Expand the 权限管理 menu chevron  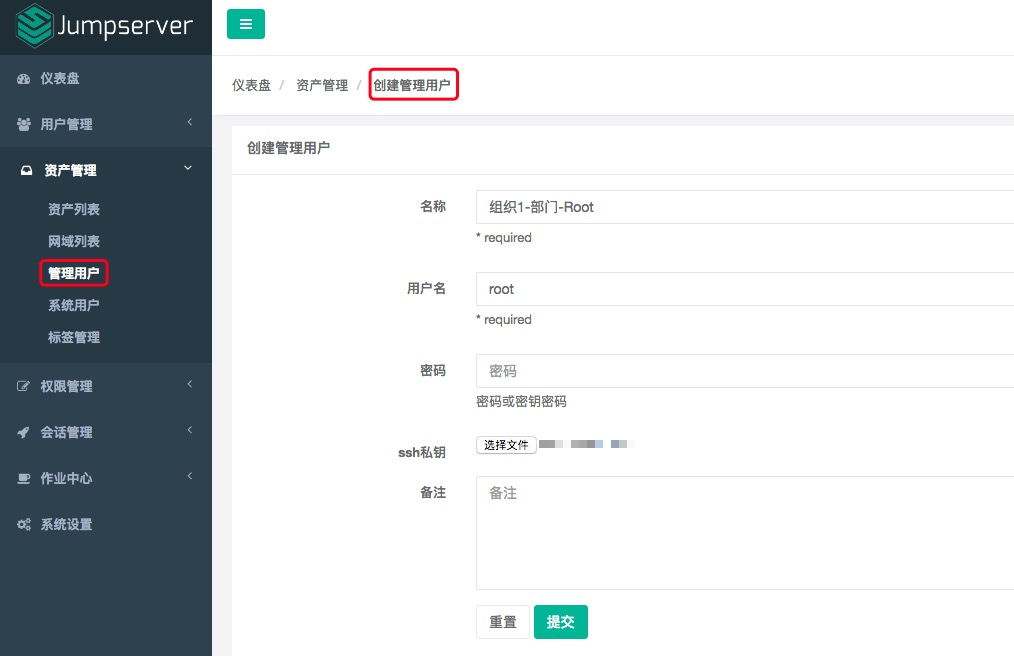pyautogui.click(x=189, y=384)
